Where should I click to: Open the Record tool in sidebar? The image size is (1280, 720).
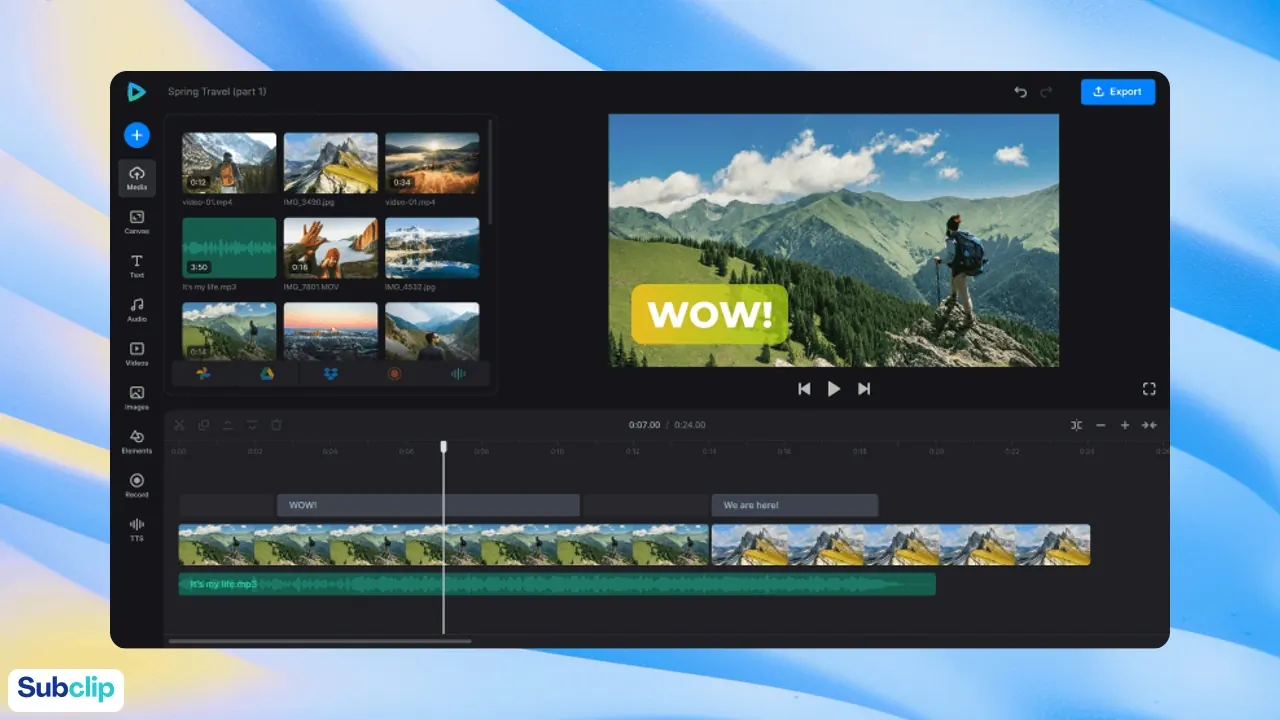(x=137, y=486)
